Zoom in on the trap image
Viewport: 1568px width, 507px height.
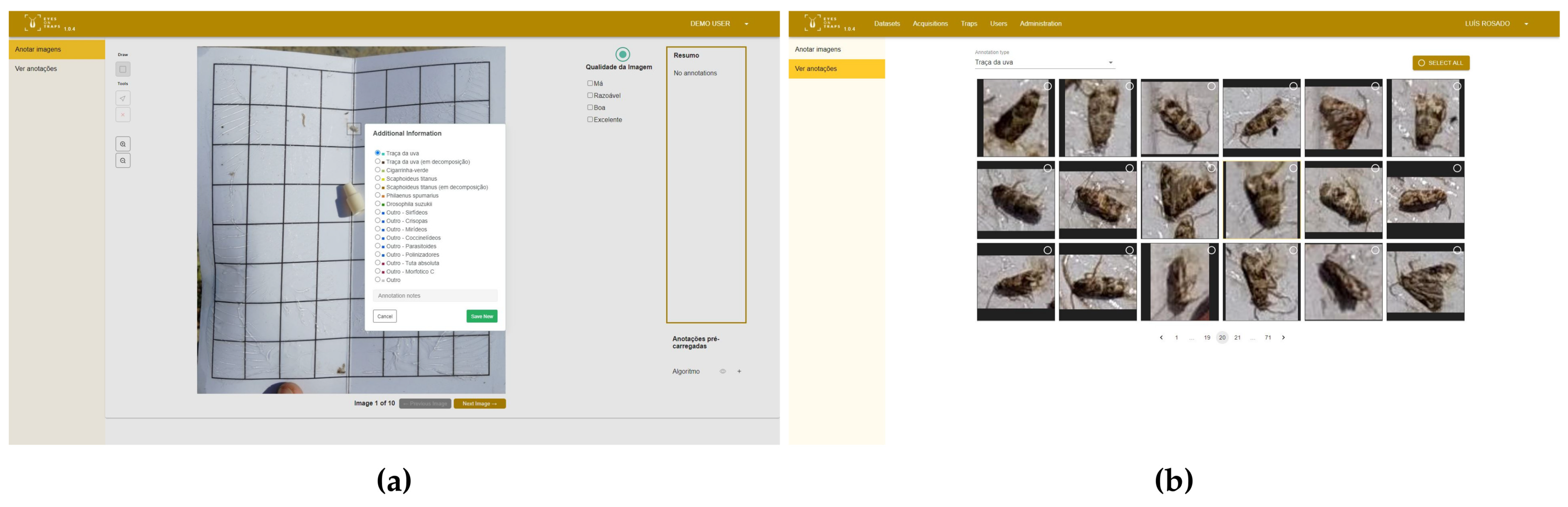click(123, 144)
